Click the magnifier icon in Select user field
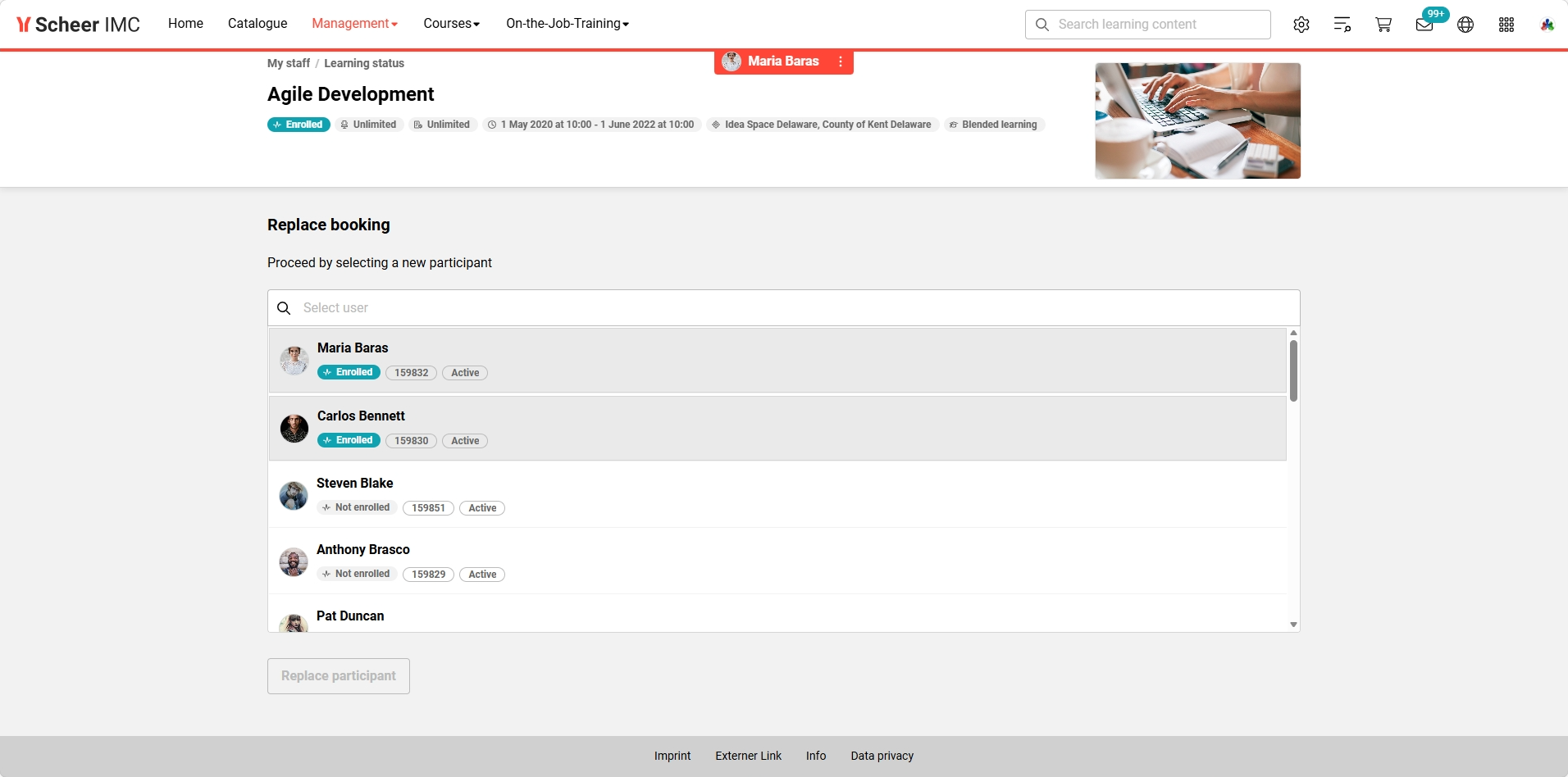The height and width of the screenshot is (777, 1568). pyautogui.click(x=284, y=308)
